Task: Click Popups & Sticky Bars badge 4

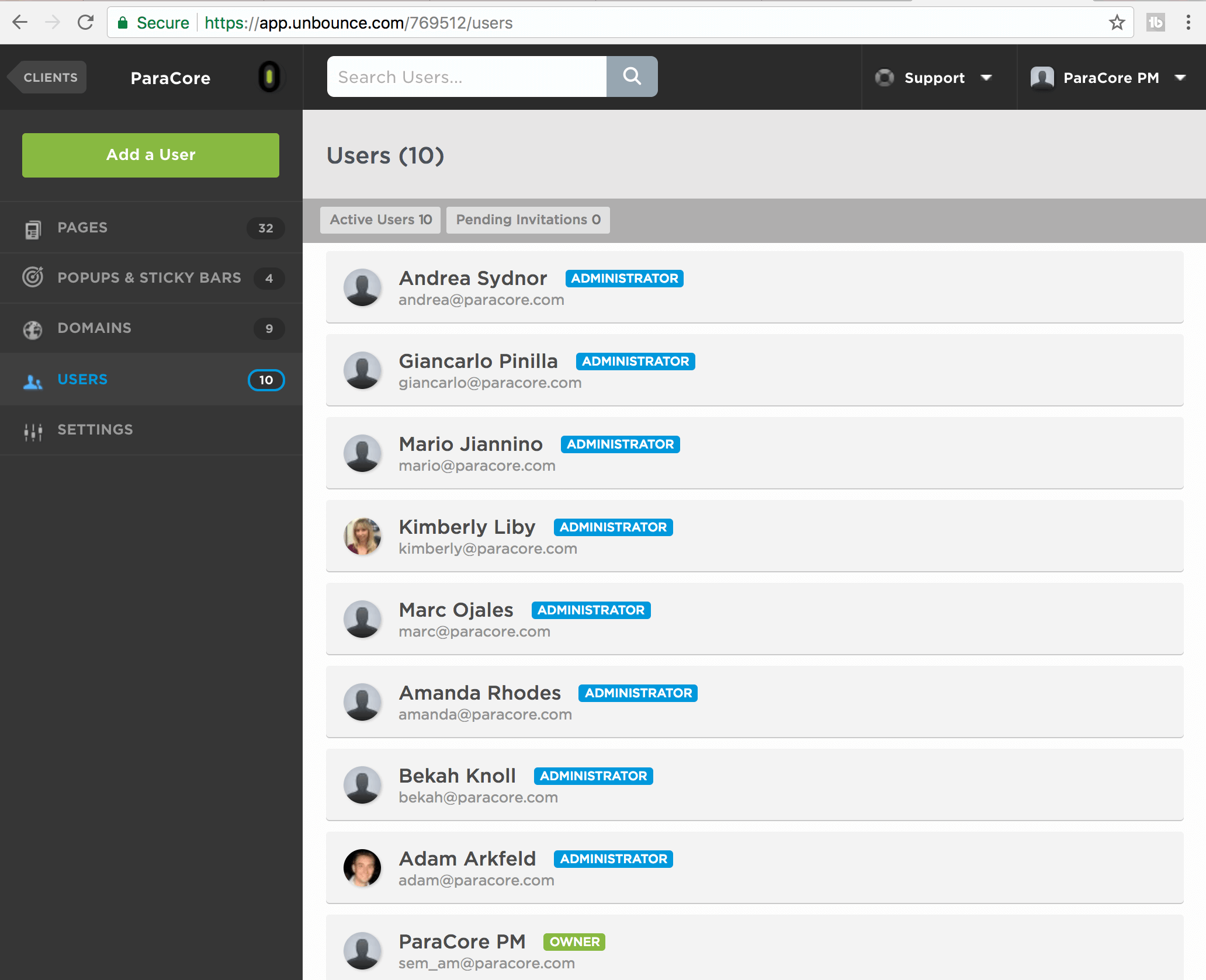Action: (x=269, y=279)
